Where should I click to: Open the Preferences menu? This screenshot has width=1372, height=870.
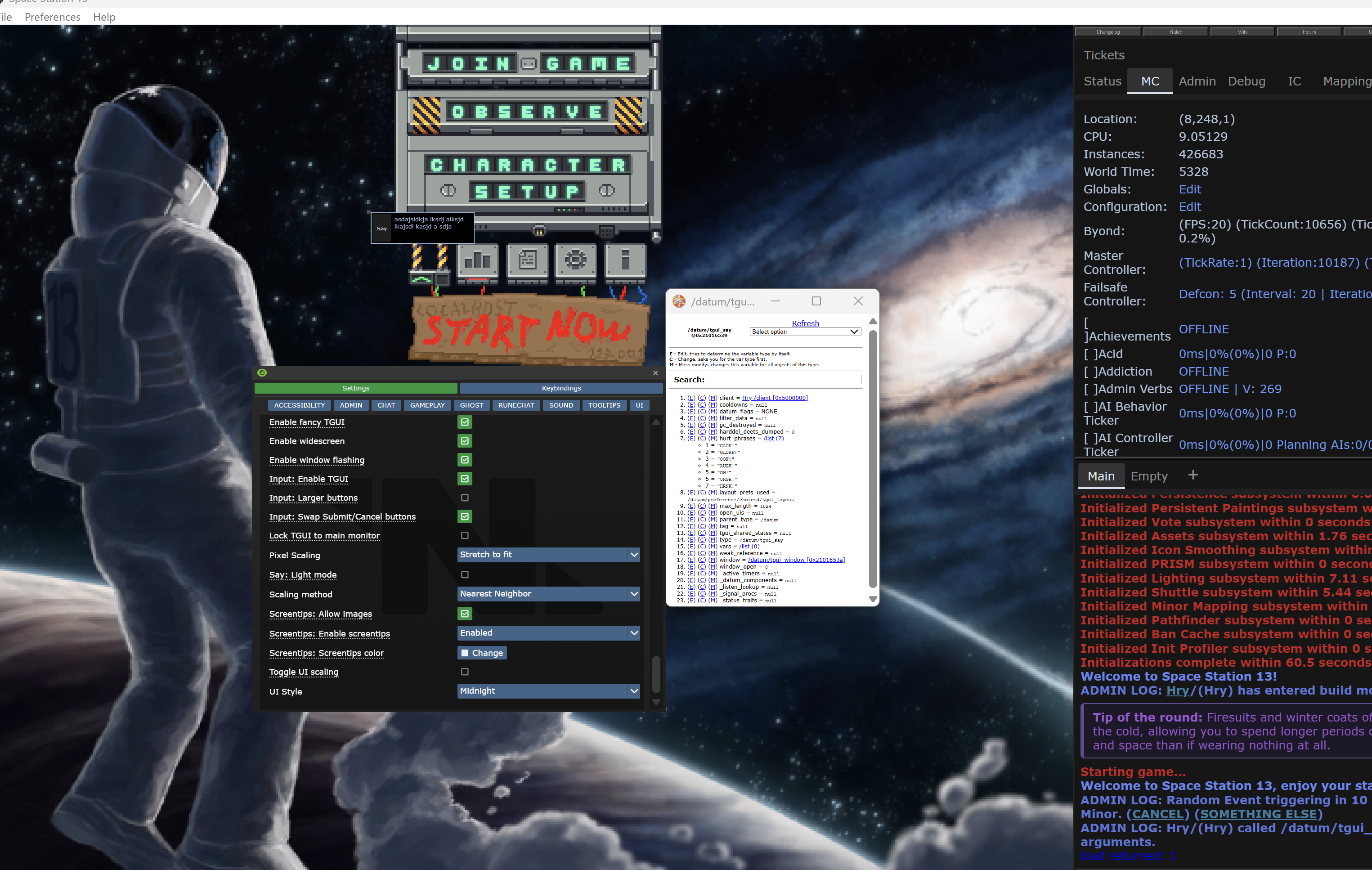(53, 17)
